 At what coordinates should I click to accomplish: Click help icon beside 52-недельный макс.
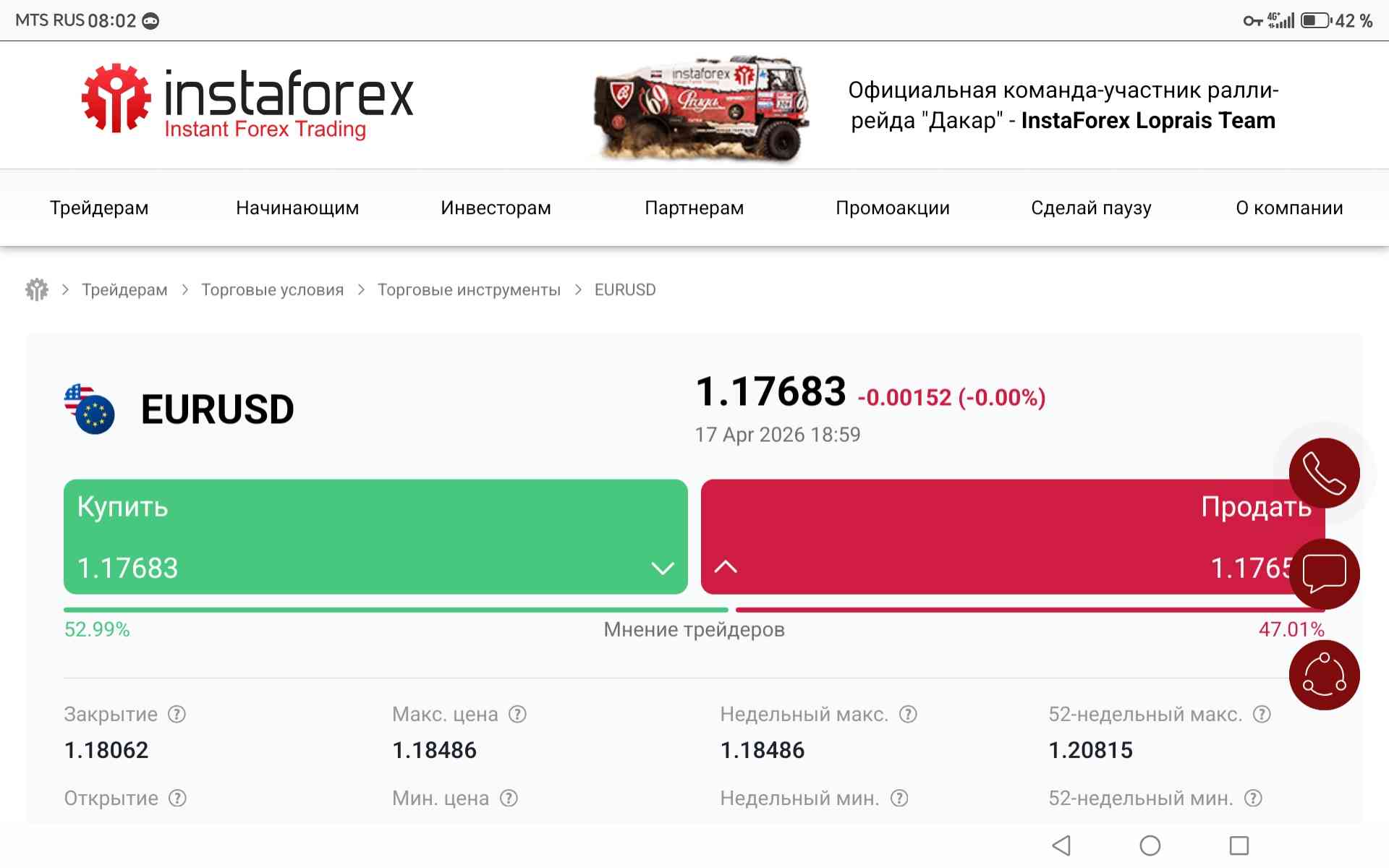point(1262,715)
